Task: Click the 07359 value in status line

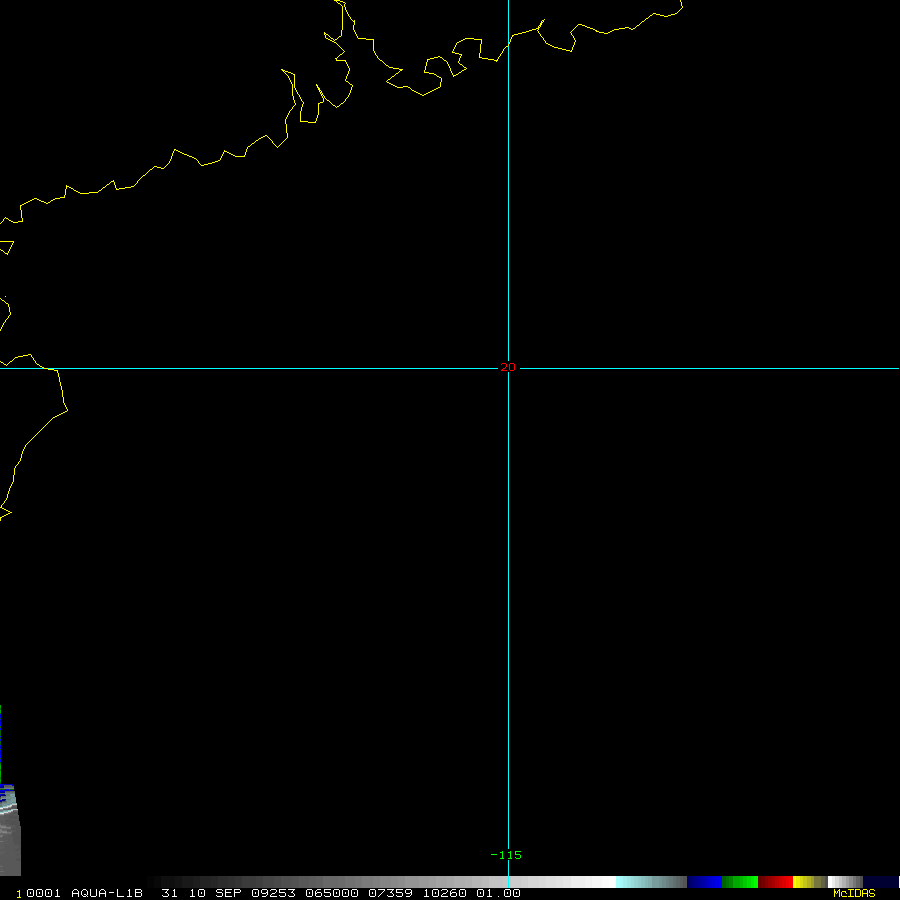Action: pos(390,893)
